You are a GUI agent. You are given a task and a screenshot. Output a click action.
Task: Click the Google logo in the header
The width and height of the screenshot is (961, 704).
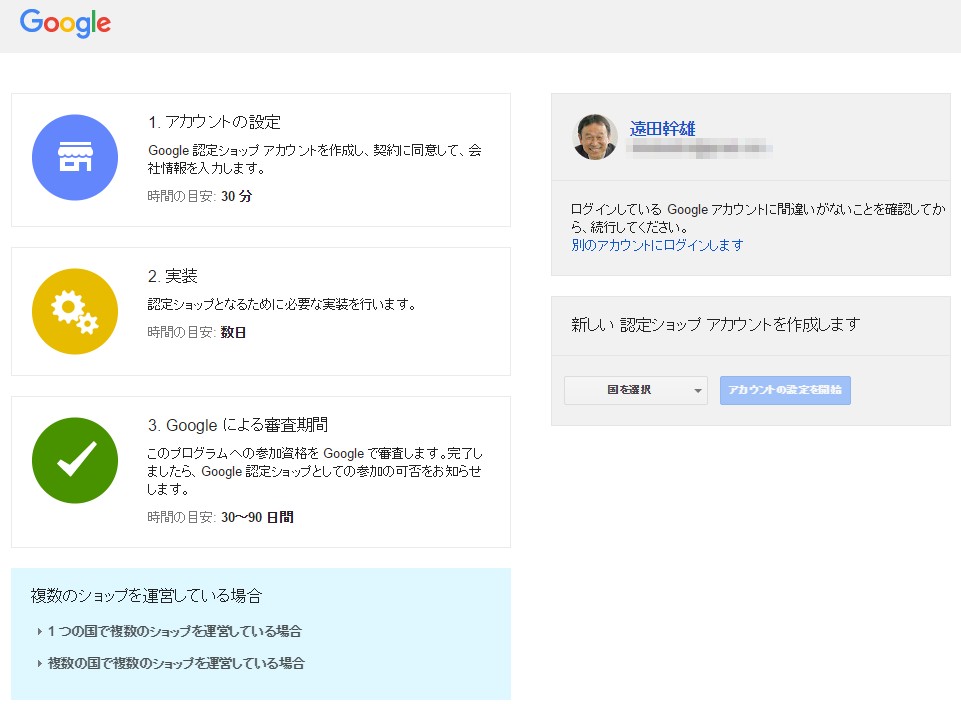tap(65, 23)
